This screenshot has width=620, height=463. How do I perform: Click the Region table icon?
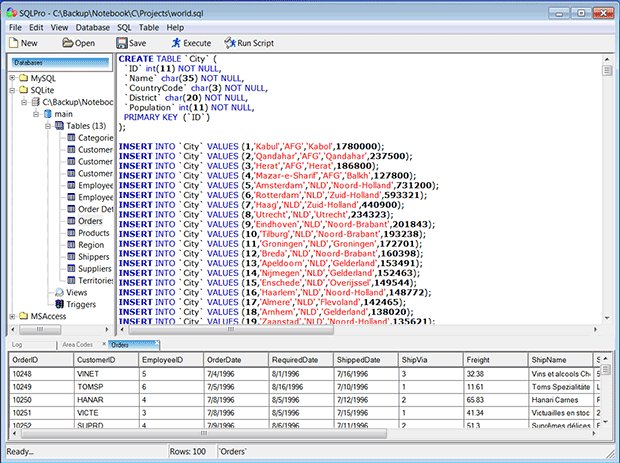tap(71, 244)
